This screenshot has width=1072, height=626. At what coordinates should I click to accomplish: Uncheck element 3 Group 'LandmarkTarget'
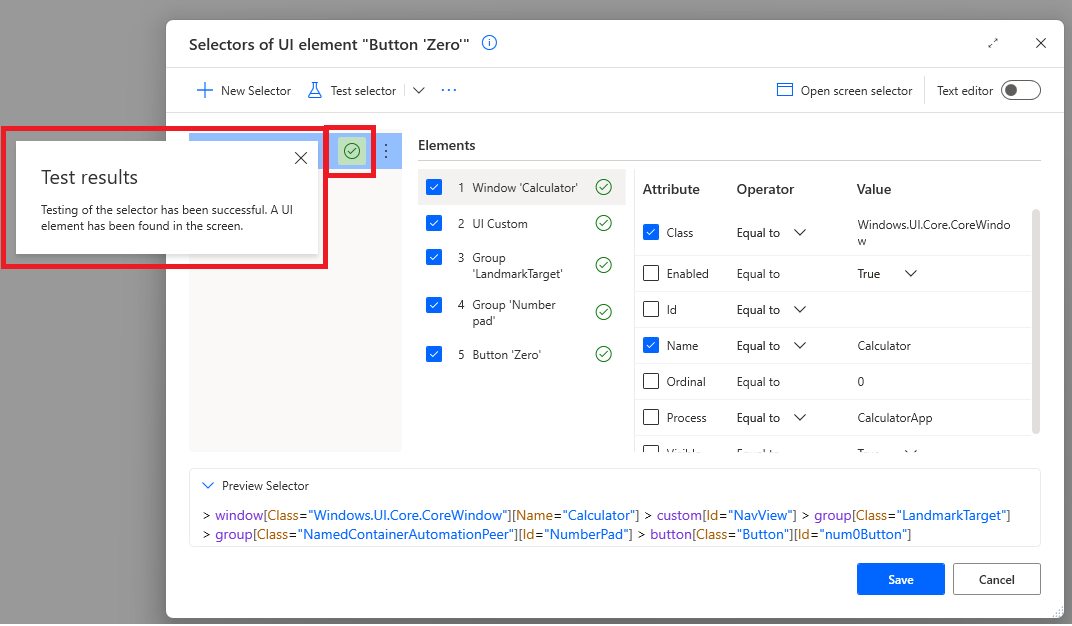(434, 257)
